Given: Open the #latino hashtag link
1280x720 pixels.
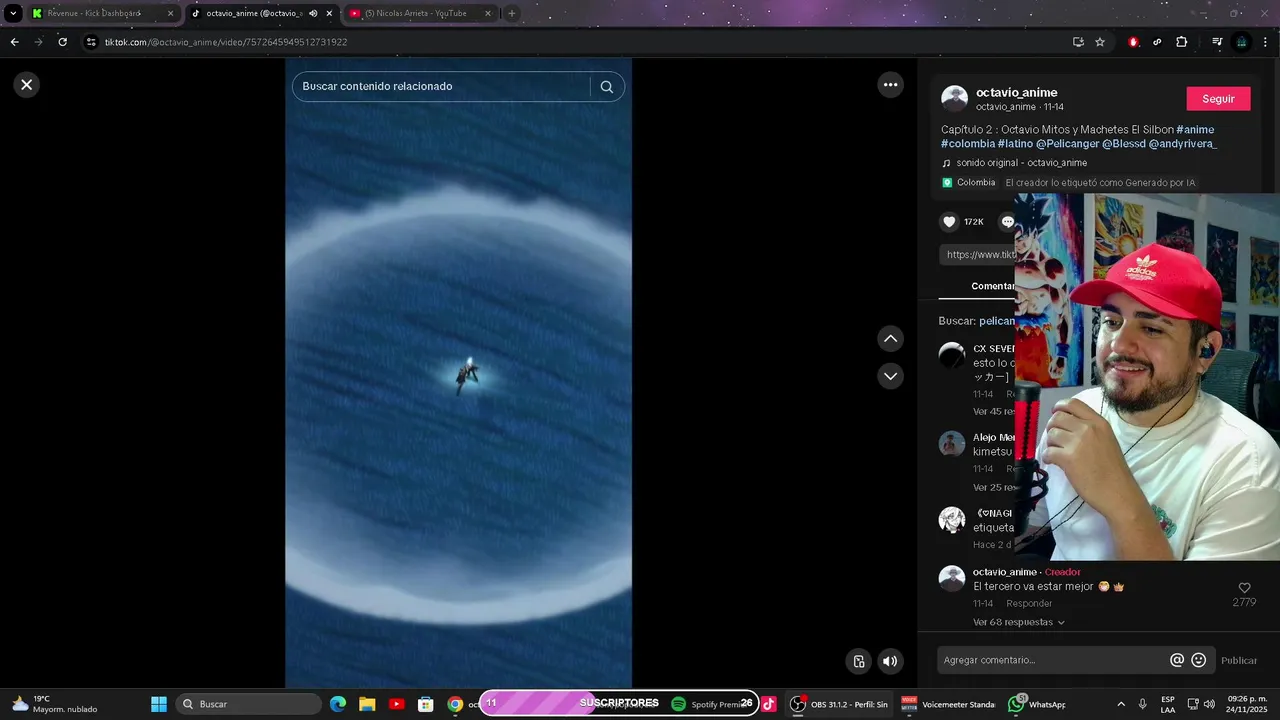Looking at the screenshot, I should point(1014,144).
